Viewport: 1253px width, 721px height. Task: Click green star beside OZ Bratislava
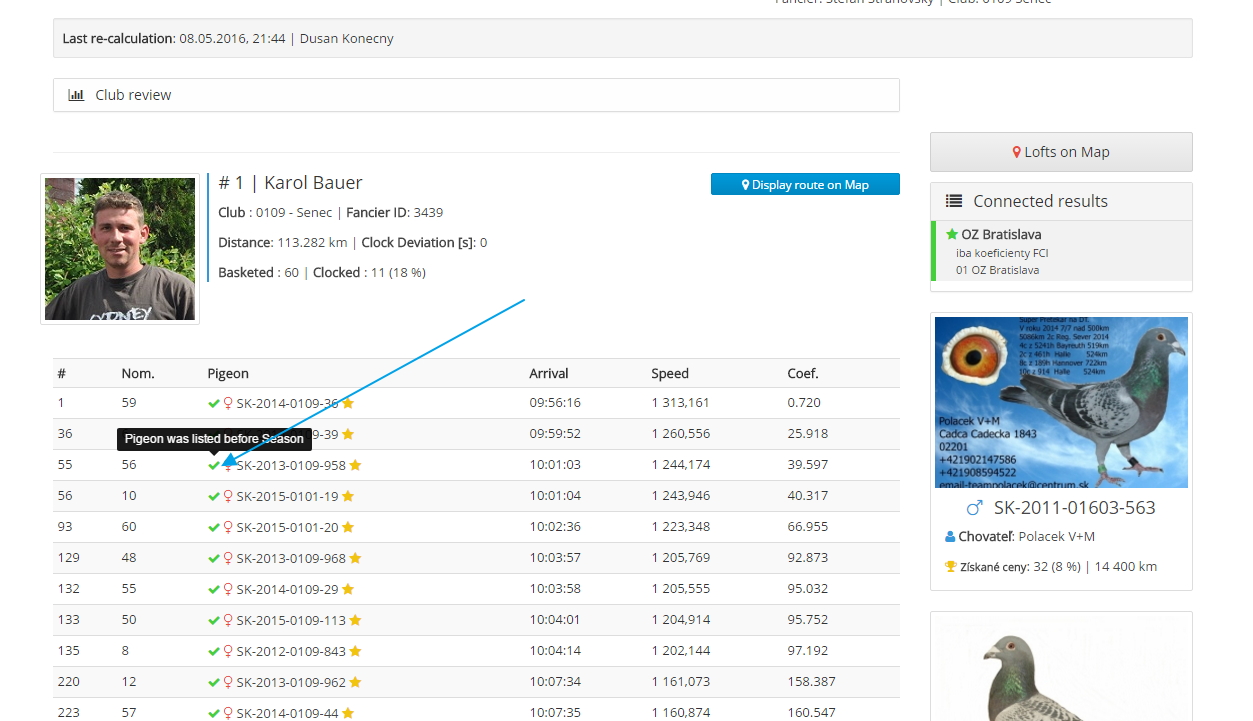coord(952,234)
